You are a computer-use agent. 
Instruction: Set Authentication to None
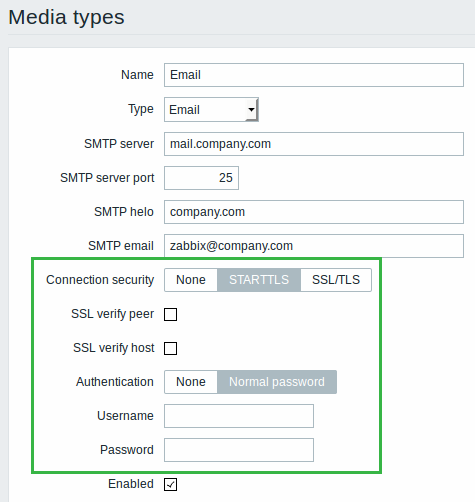click(191, 382)
